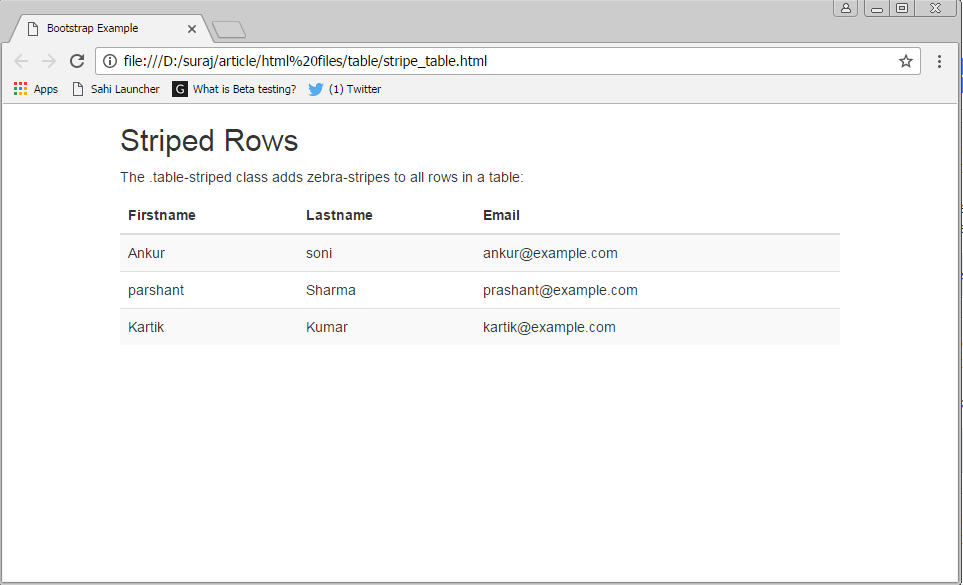Click the 'parshant' entry in the table
This screenshot has width=963, height=585.
click(156, 290)
